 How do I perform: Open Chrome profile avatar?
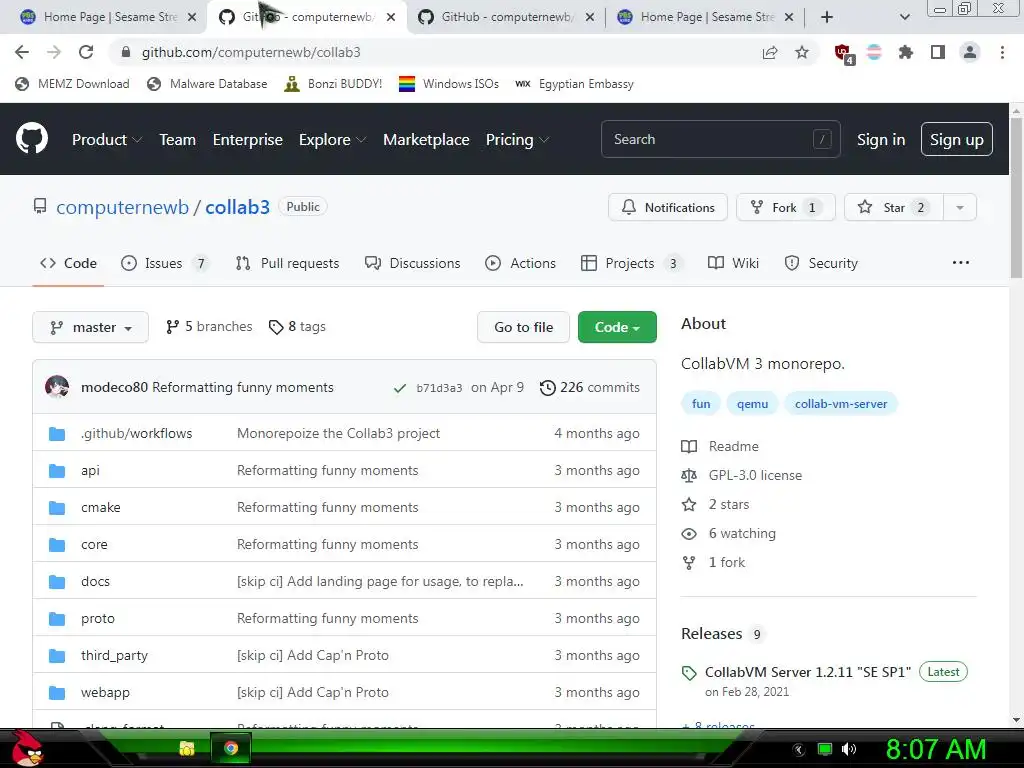tap(970, 53)
